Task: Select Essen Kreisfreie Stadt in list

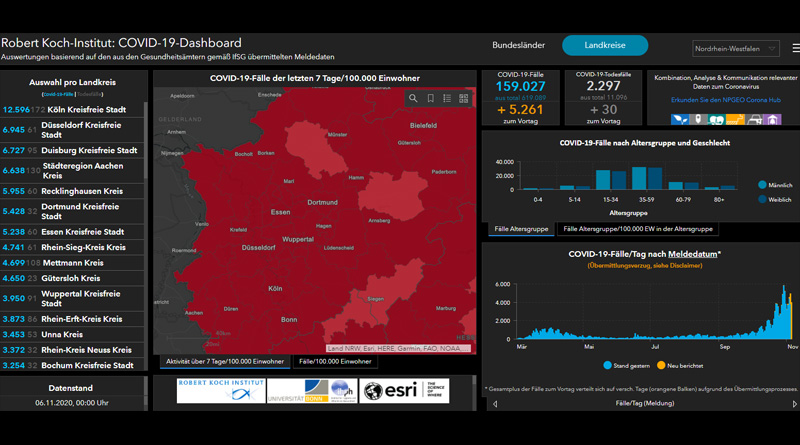Action: click(x=72, y=232)
